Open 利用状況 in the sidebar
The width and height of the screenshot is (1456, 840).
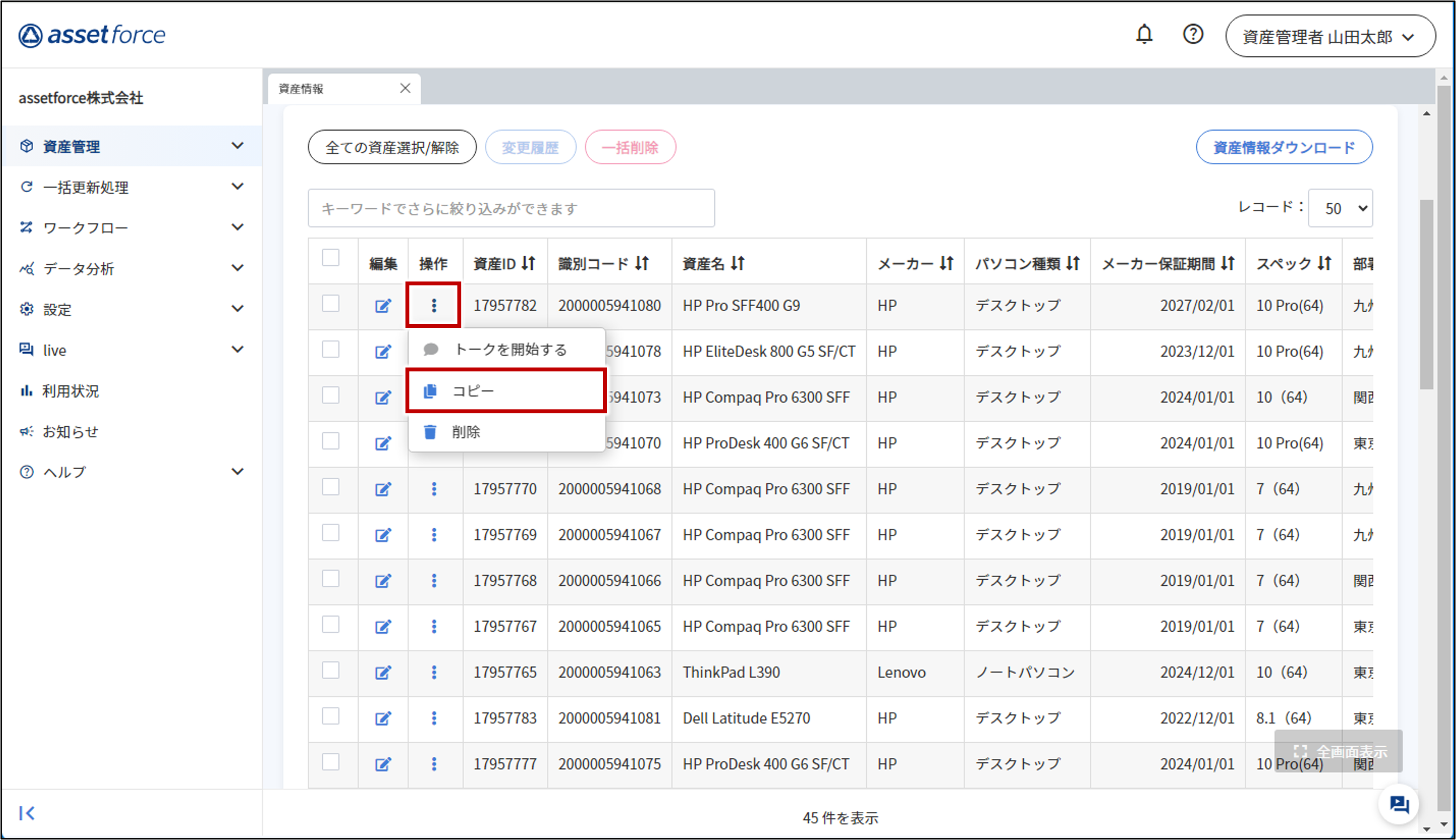click(x=70, y=391)
